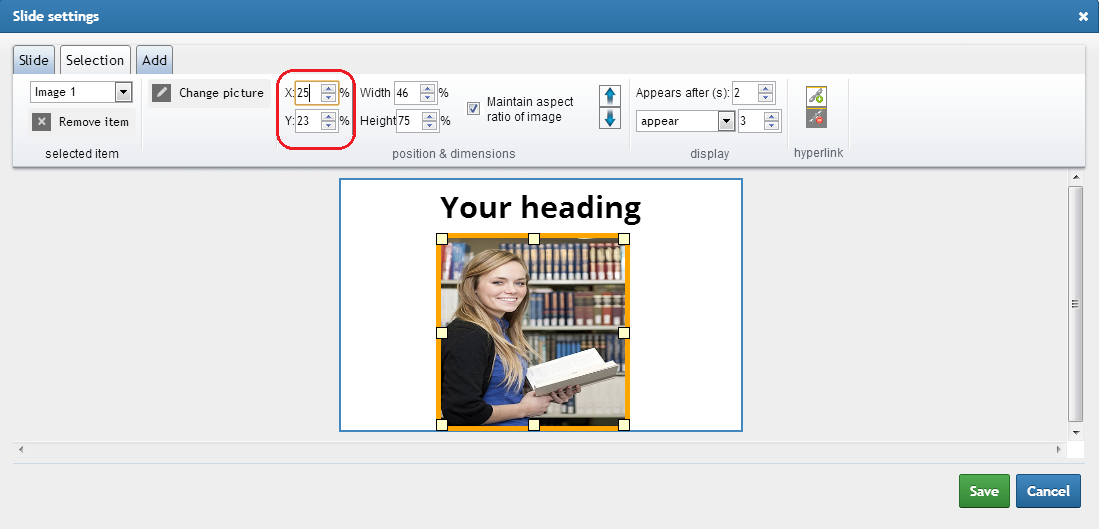Open the Add tab
This screenshot has height=529, width=1099.
154,60
